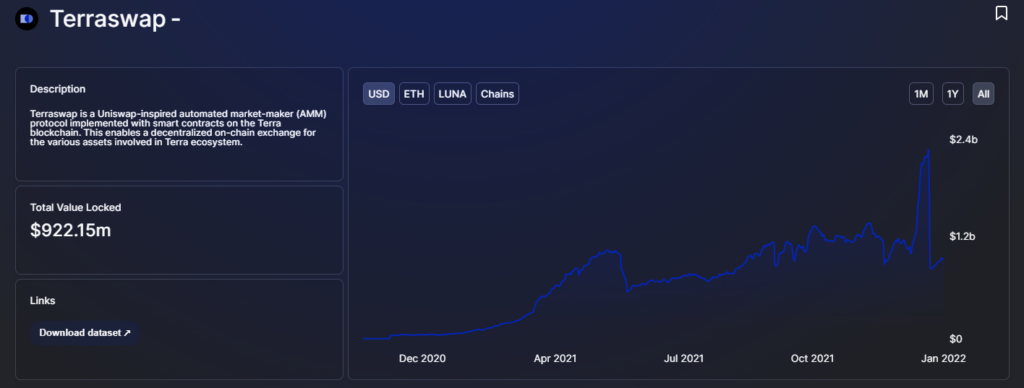
Task: Switch chart denomination to ETH
Action: [x=414, y=94]
